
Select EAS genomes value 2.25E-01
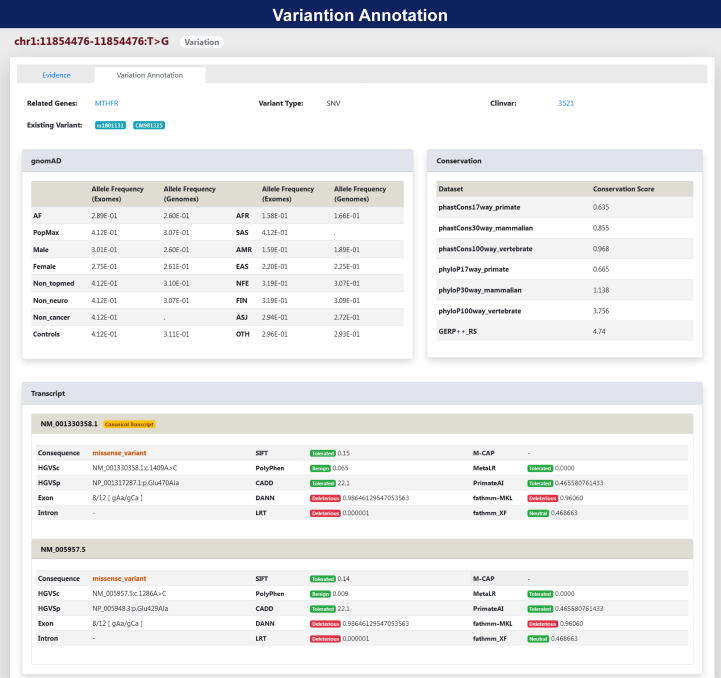click(347, 267)
